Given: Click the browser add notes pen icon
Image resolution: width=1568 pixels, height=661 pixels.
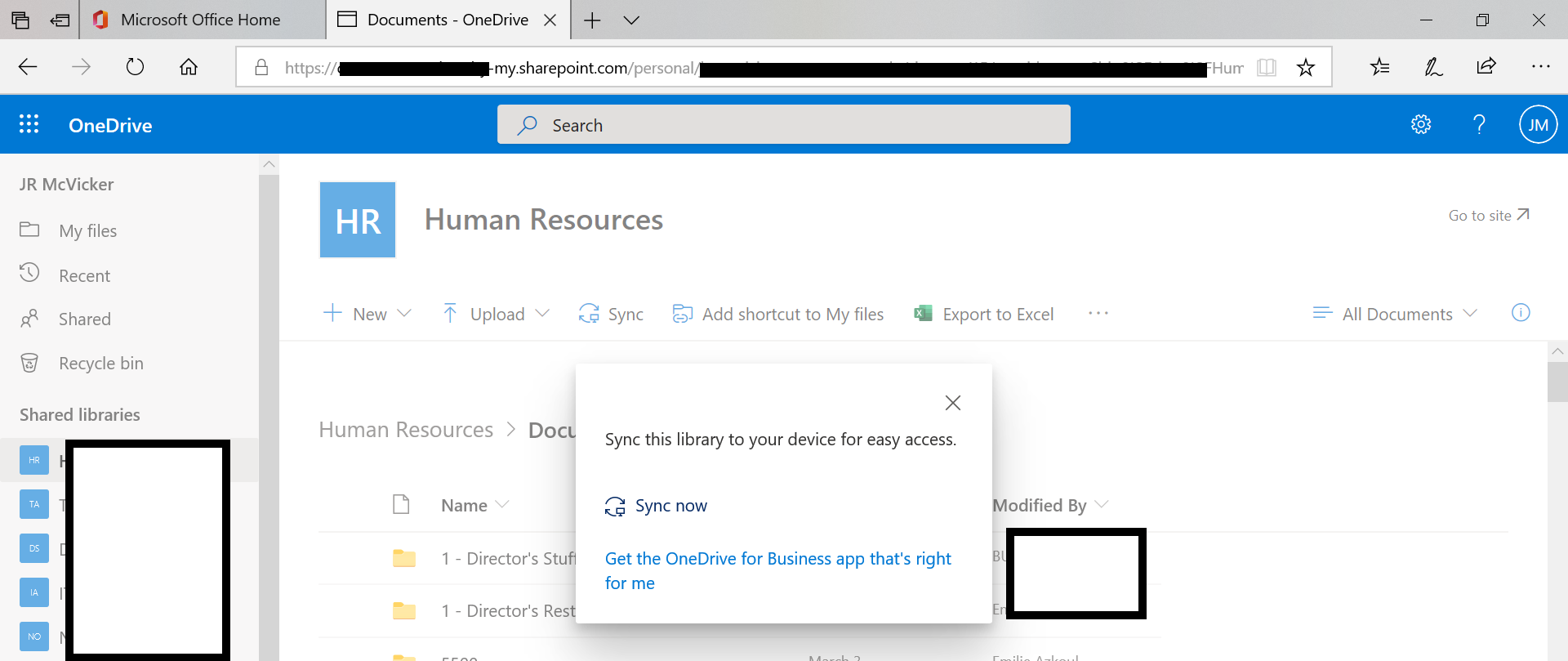Looking at the screenshot, I should (1433, 67).
